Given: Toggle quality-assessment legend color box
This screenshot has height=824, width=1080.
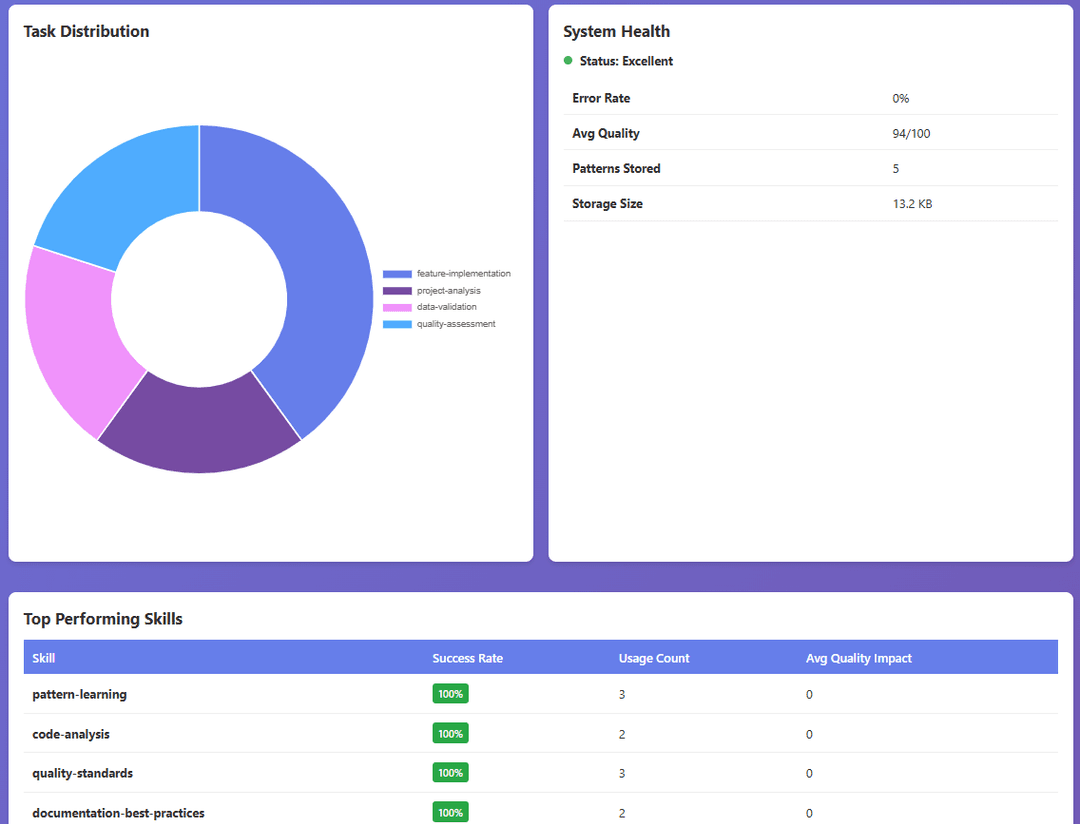Looking at the screenshot, I should pyautogui.click(x=397, y=325).
